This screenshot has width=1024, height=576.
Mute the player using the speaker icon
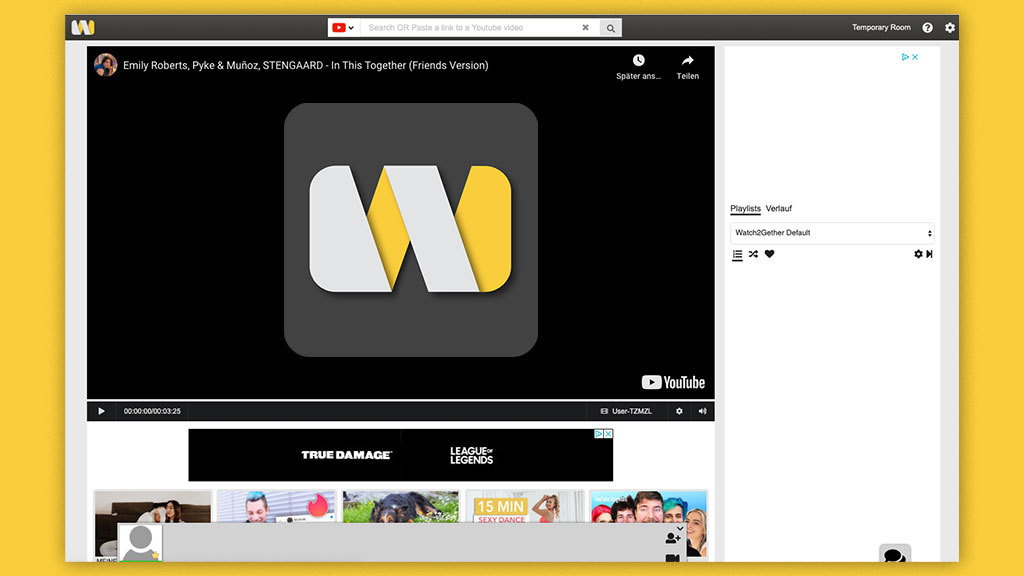(703, 411)
